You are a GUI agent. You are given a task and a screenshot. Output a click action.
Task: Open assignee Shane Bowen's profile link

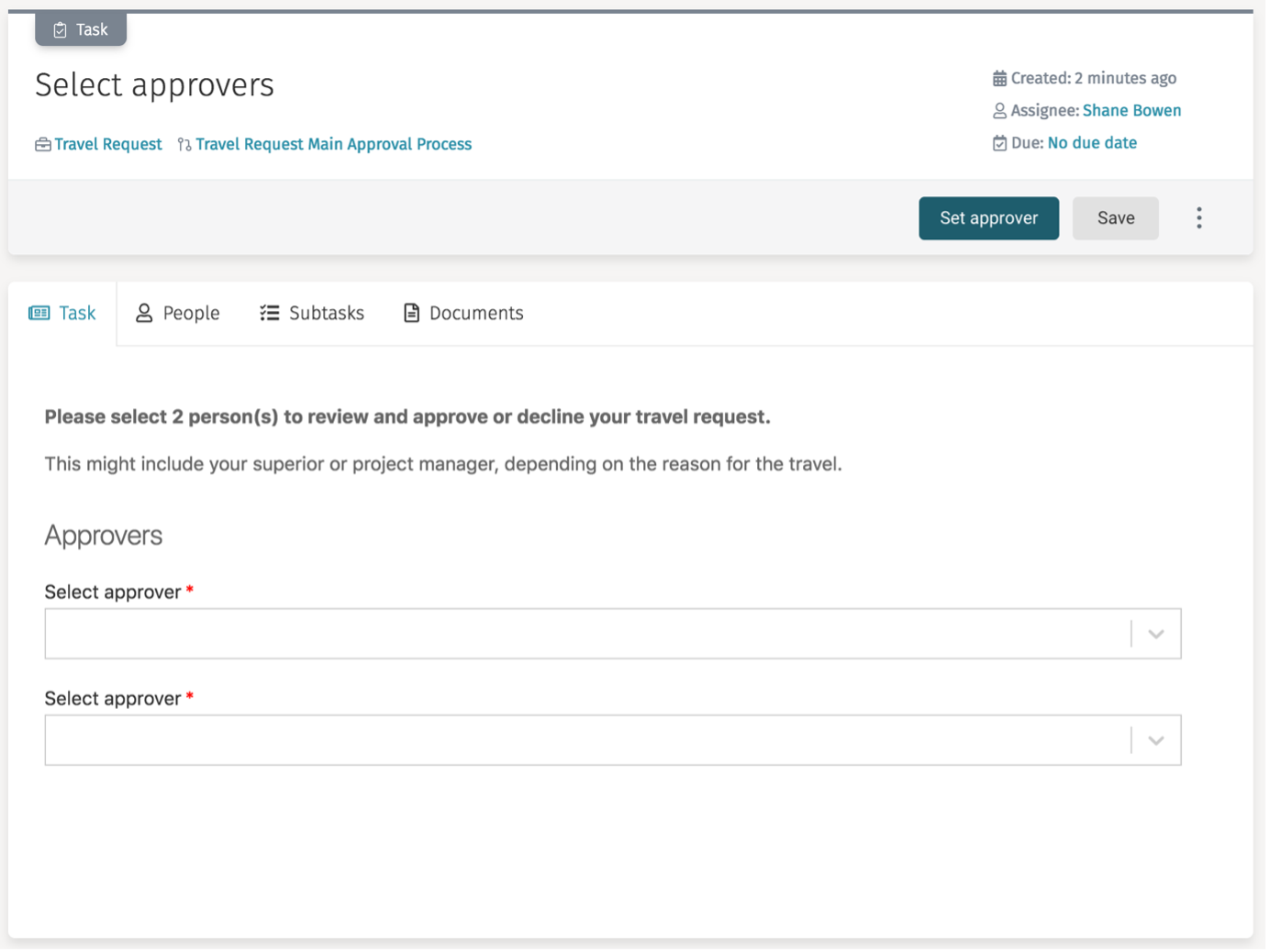pos(1131,110)
